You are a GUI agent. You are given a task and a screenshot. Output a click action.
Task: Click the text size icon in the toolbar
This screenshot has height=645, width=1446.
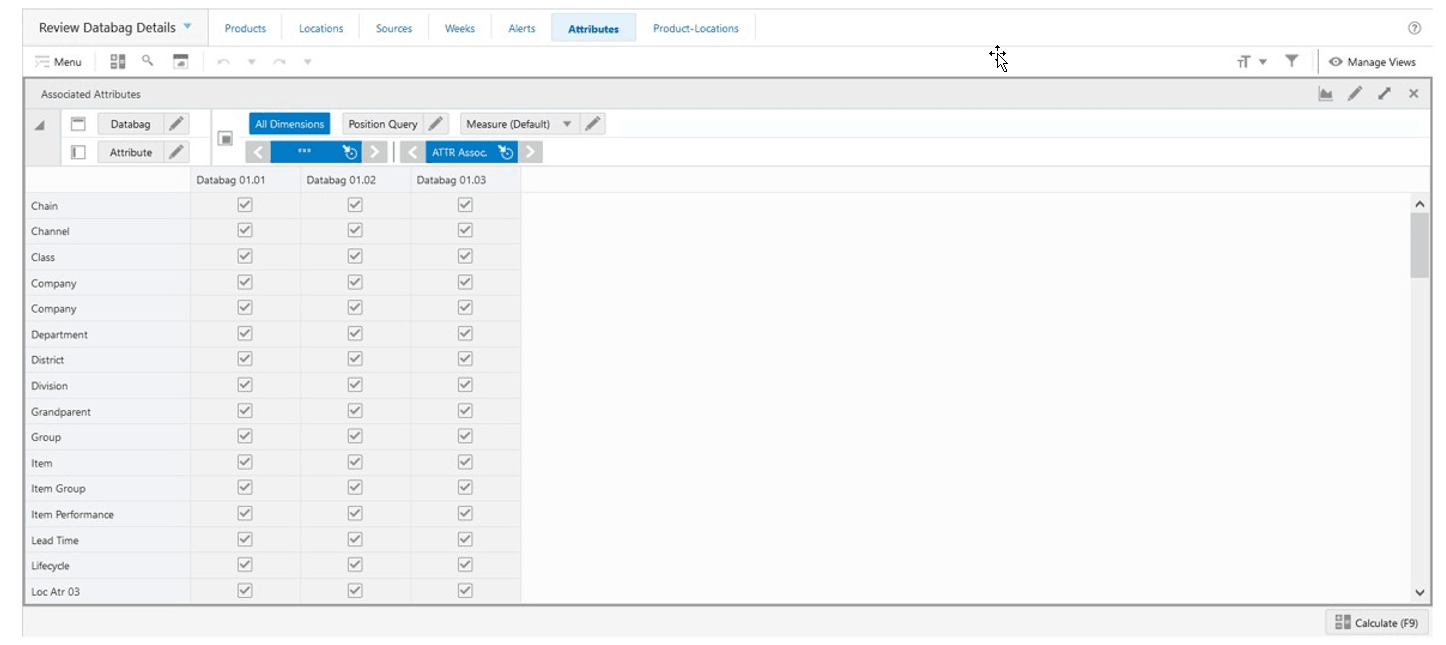(1244, 61)
